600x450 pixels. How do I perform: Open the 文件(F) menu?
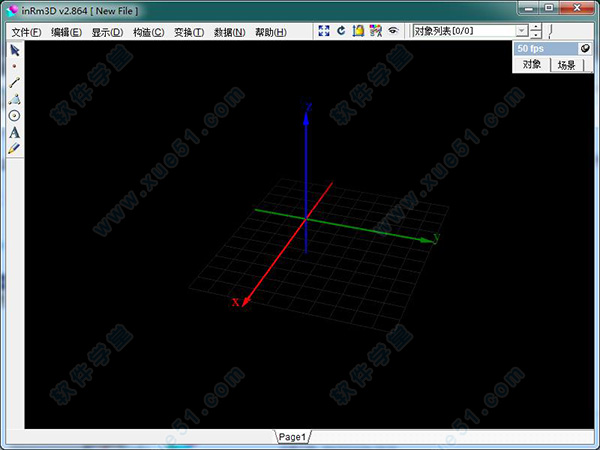[27, 32]
